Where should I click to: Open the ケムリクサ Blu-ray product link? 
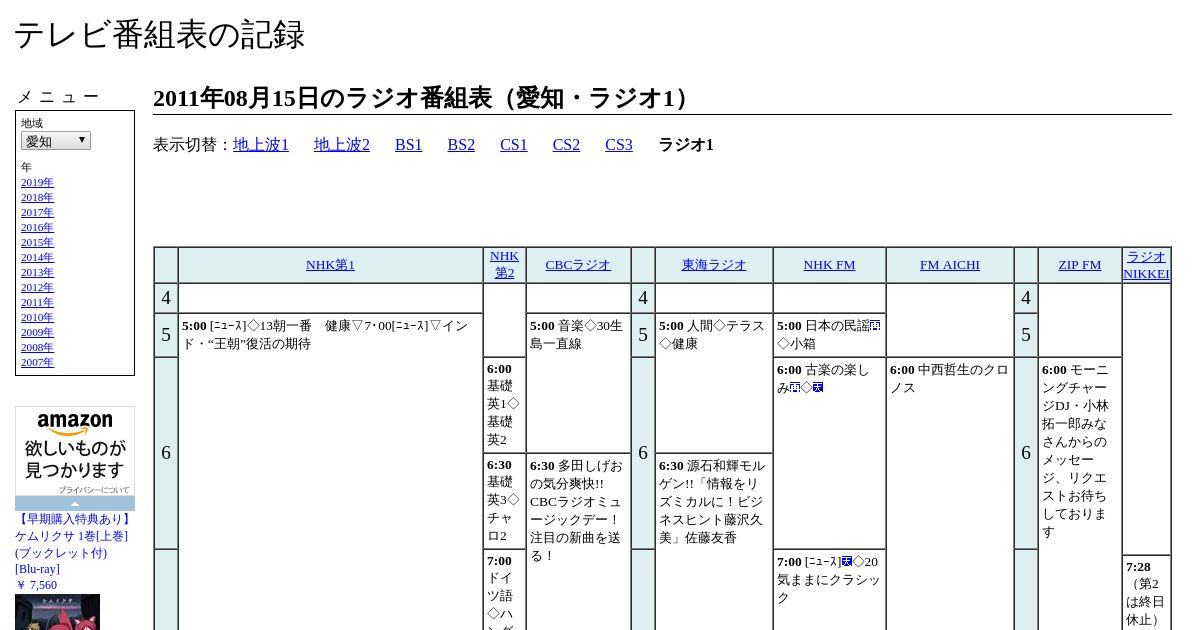point(74,544)
